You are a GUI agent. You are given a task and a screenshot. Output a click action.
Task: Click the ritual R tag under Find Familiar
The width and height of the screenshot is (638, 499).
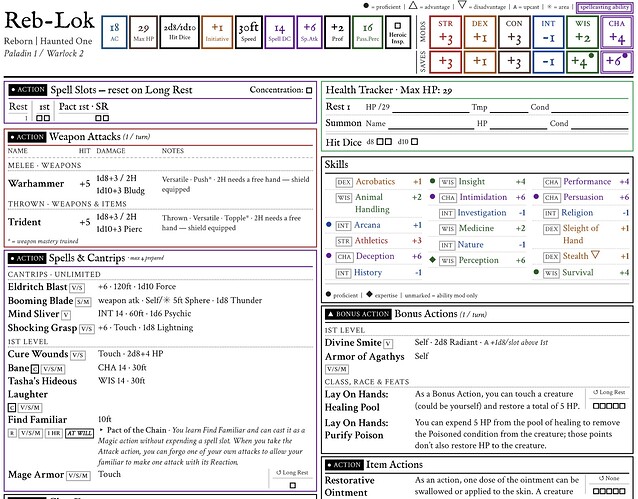coord(12,433)
